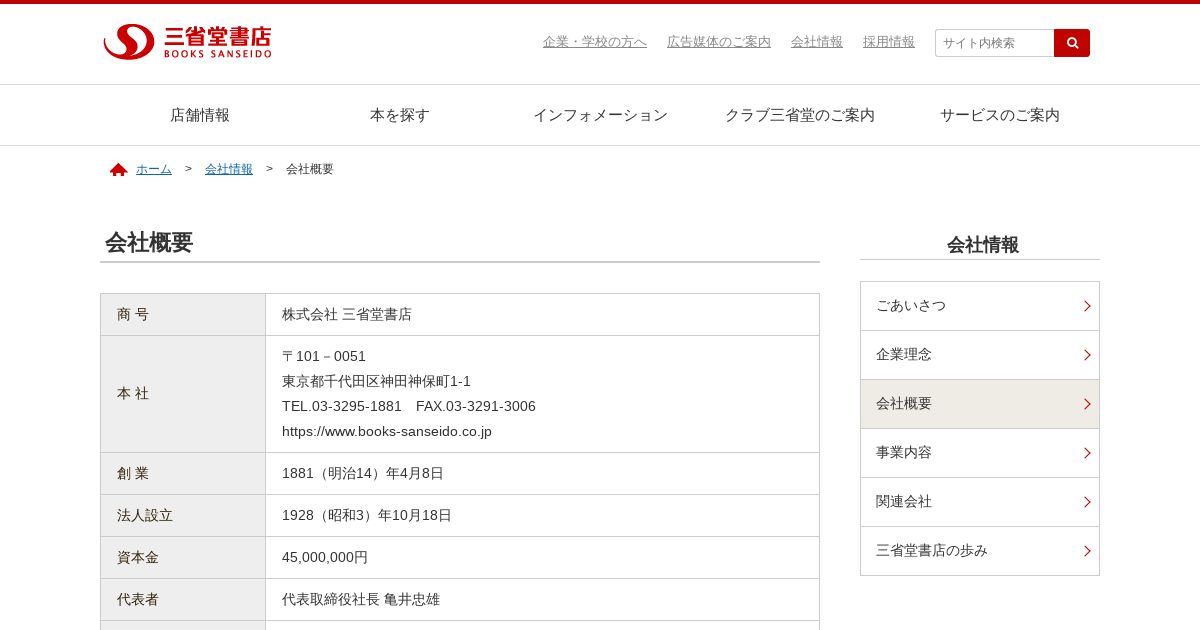Click the 東京都千代田区神田神保町1-1 address
This screenshot has width=1200, height=630.
[376, 381]
